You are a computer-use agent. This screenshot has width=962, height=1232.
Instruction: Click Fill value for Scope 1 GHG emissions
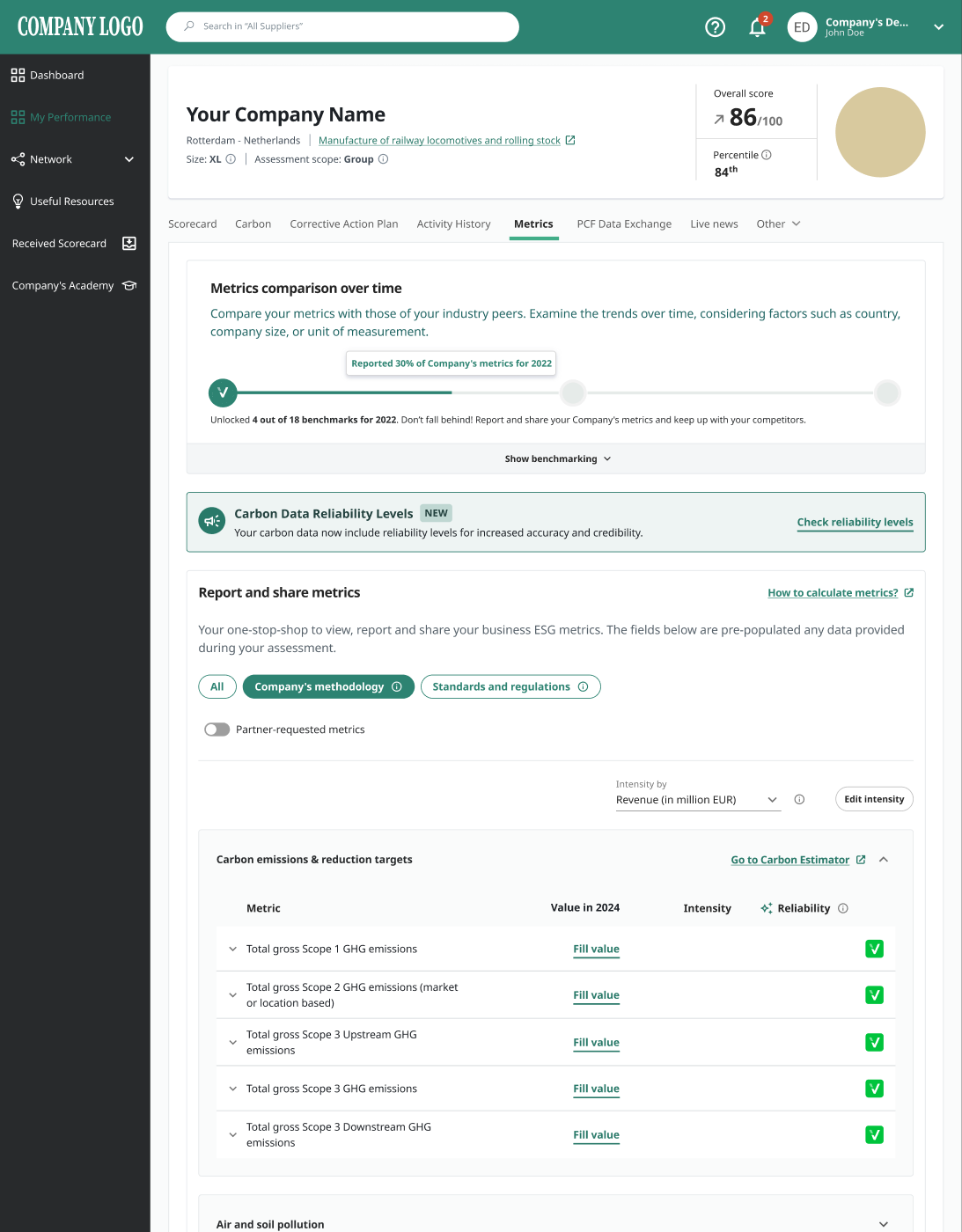(x=597, y=949)
